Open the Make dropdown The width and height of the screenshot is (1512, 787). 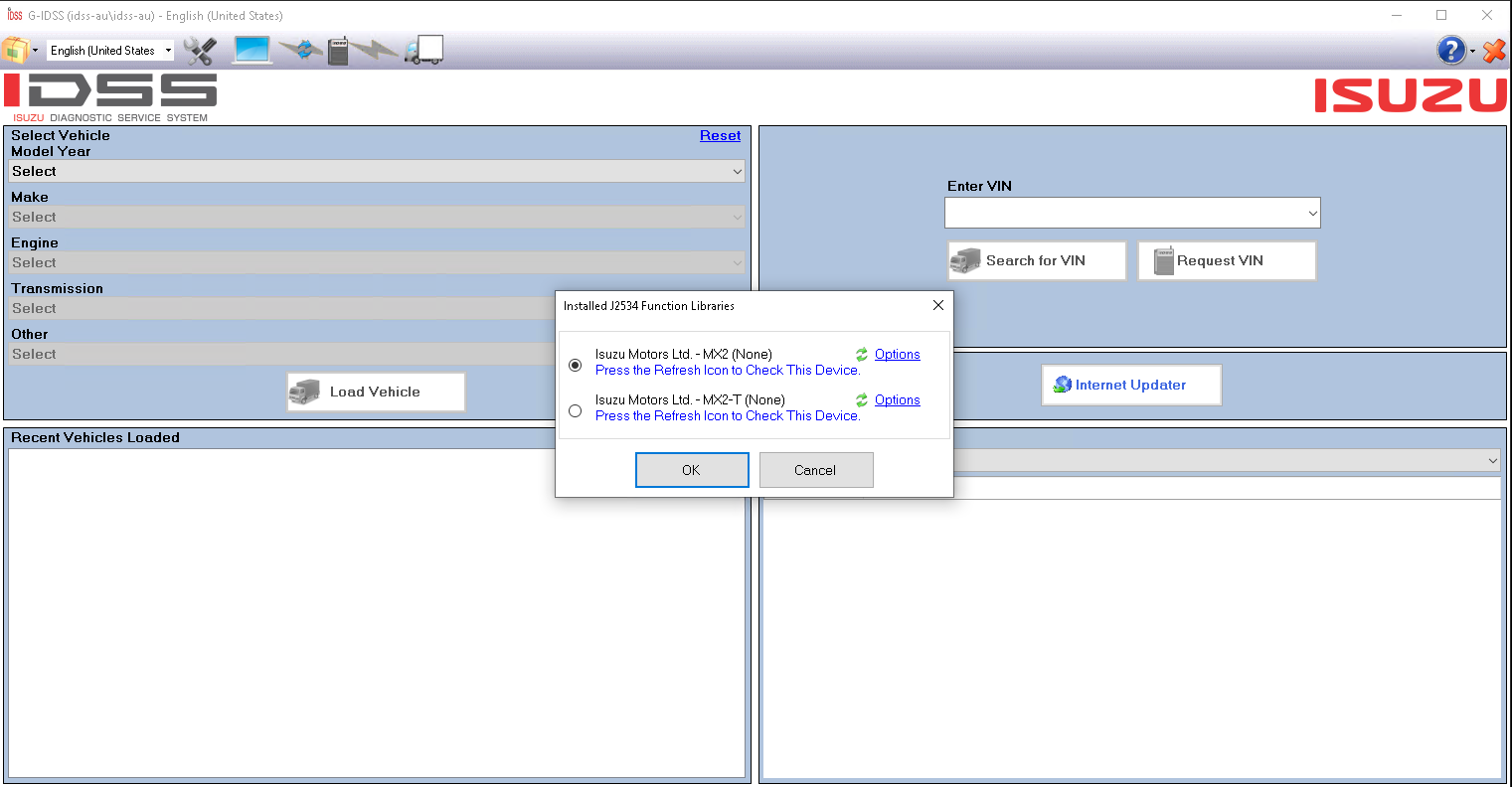378,217
